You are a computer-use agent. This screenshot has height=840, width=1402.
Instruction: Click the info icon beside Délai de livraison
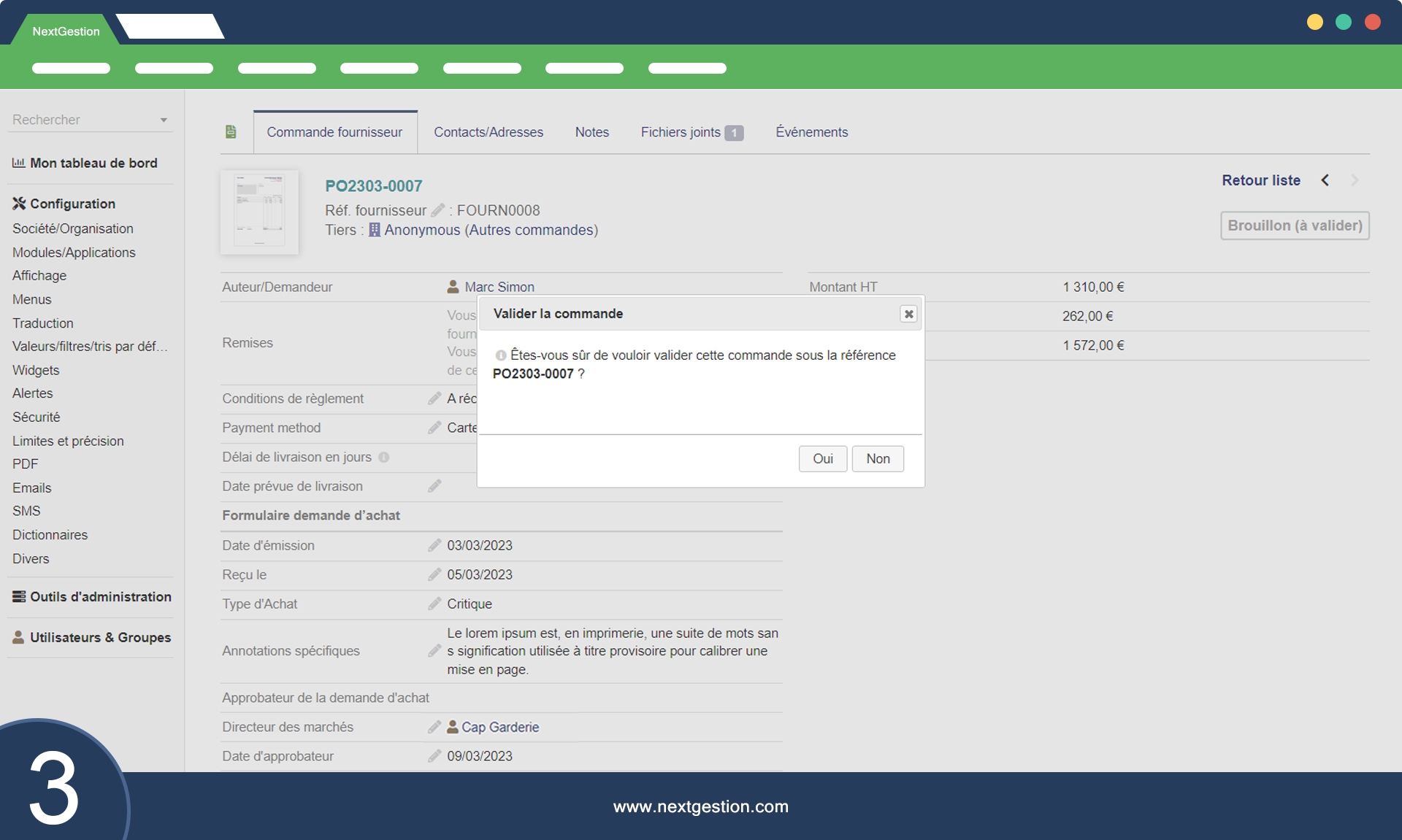pyautogui.click(x=383, y=458)
